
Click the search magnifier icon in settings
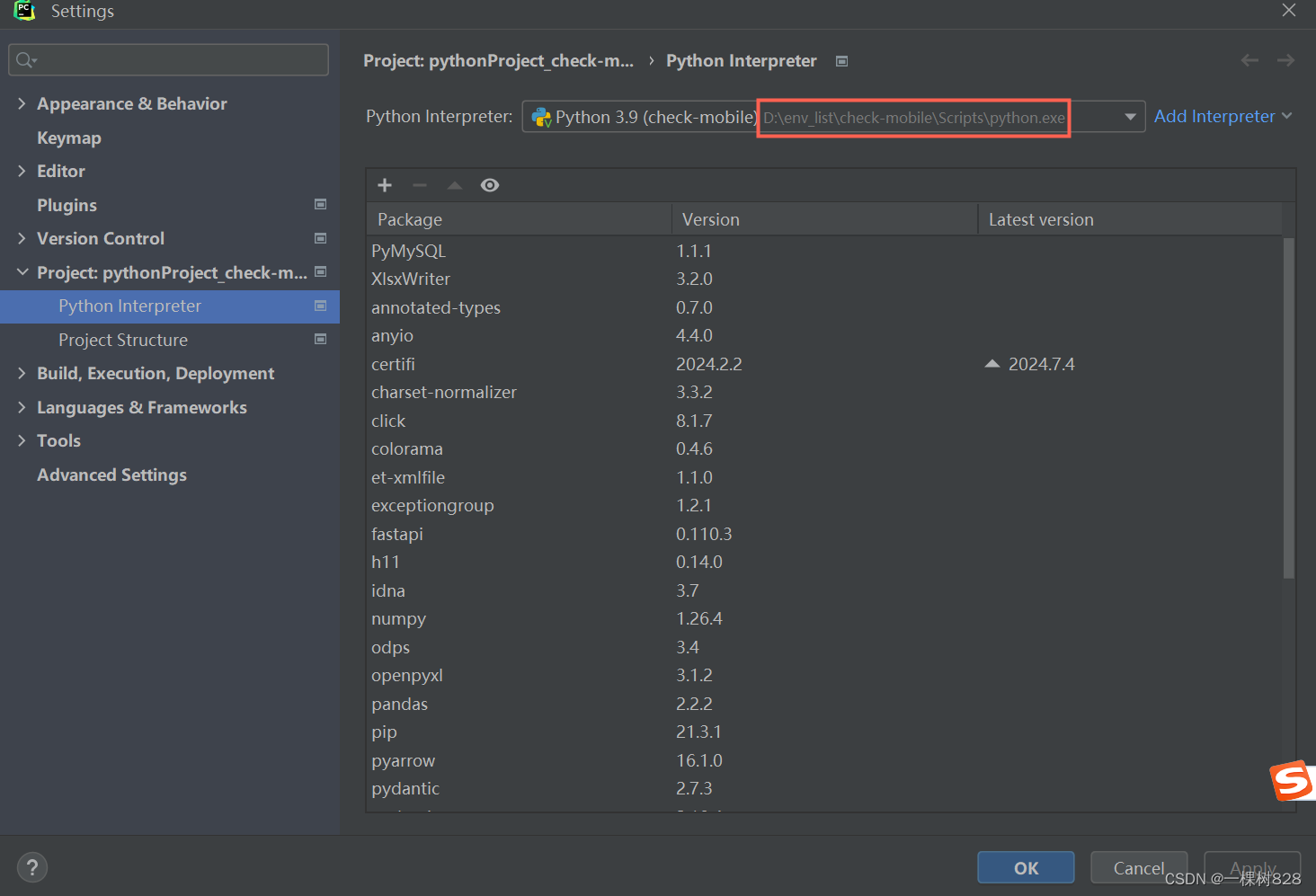pos(25,60)
